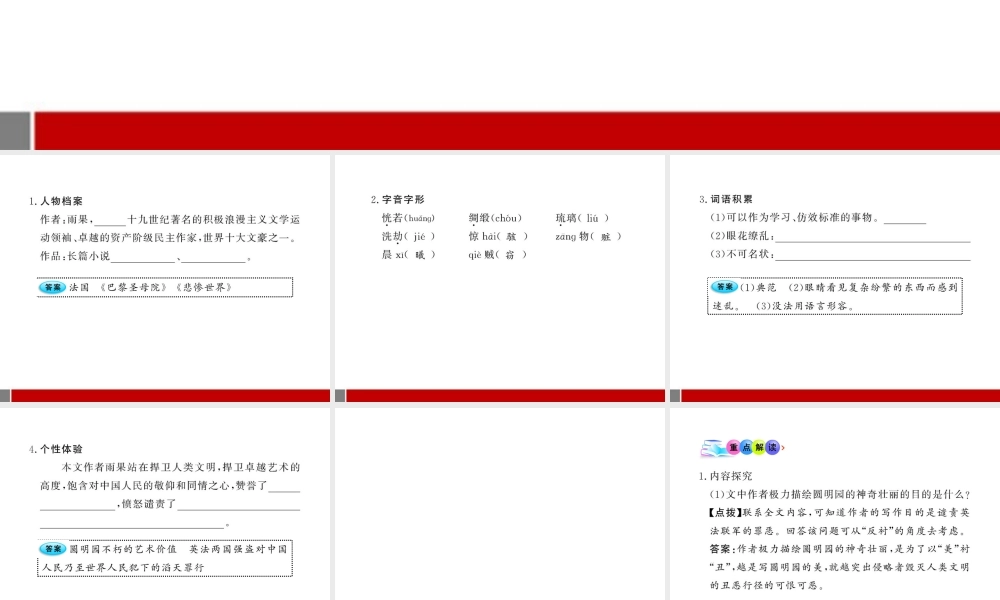This screenshot has width=1000, height=600.
Task: Click the 重点解读 colorful header badge
Action: [743, 448]
